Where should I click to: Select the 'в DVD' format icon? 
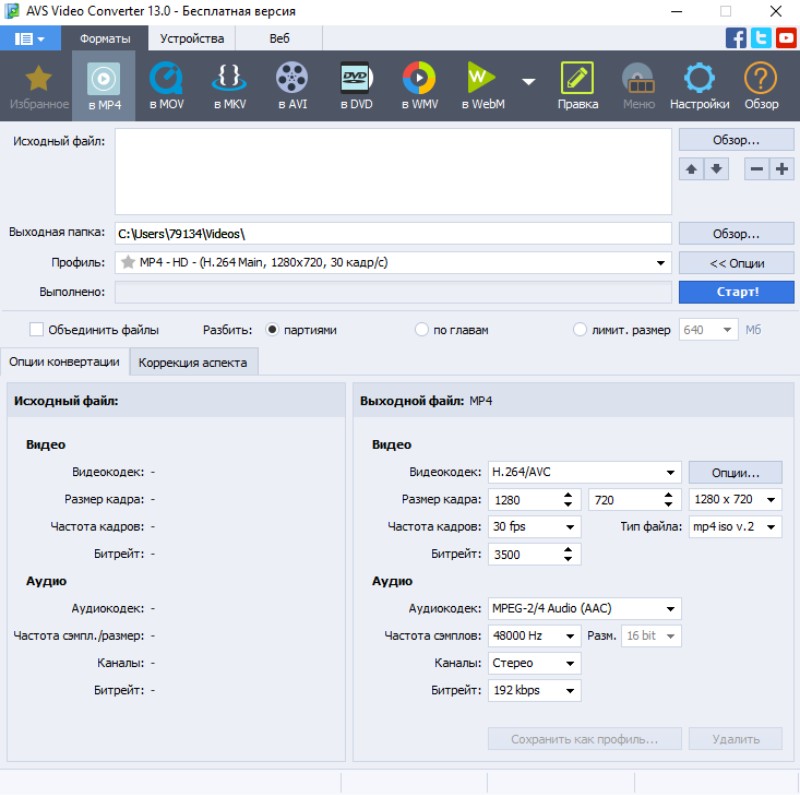(356, 78)
